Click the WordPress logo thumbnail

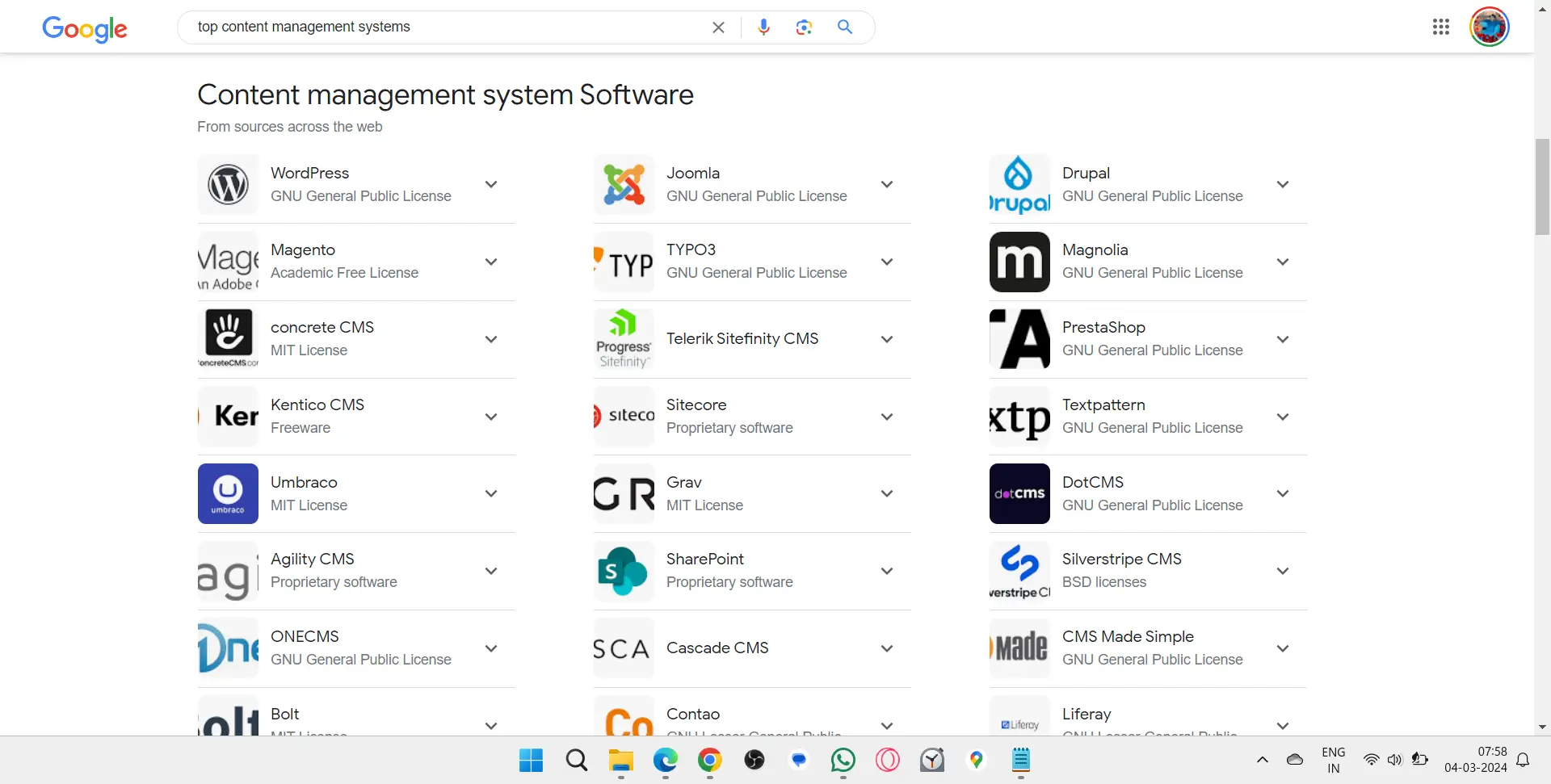tap(228, 184)
